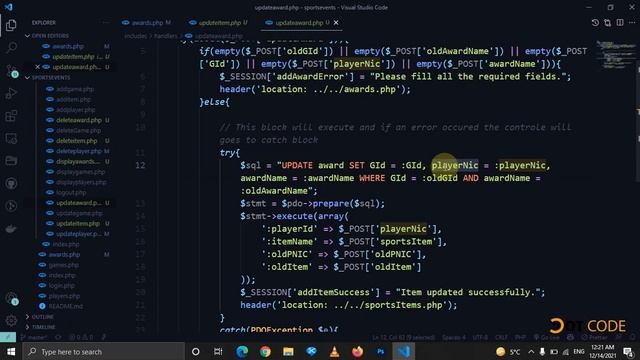Image resolution: width=640 pixels, height=360 pixels.
Task: Open deleteGame.php in the file tree
Action: (78, 130)
